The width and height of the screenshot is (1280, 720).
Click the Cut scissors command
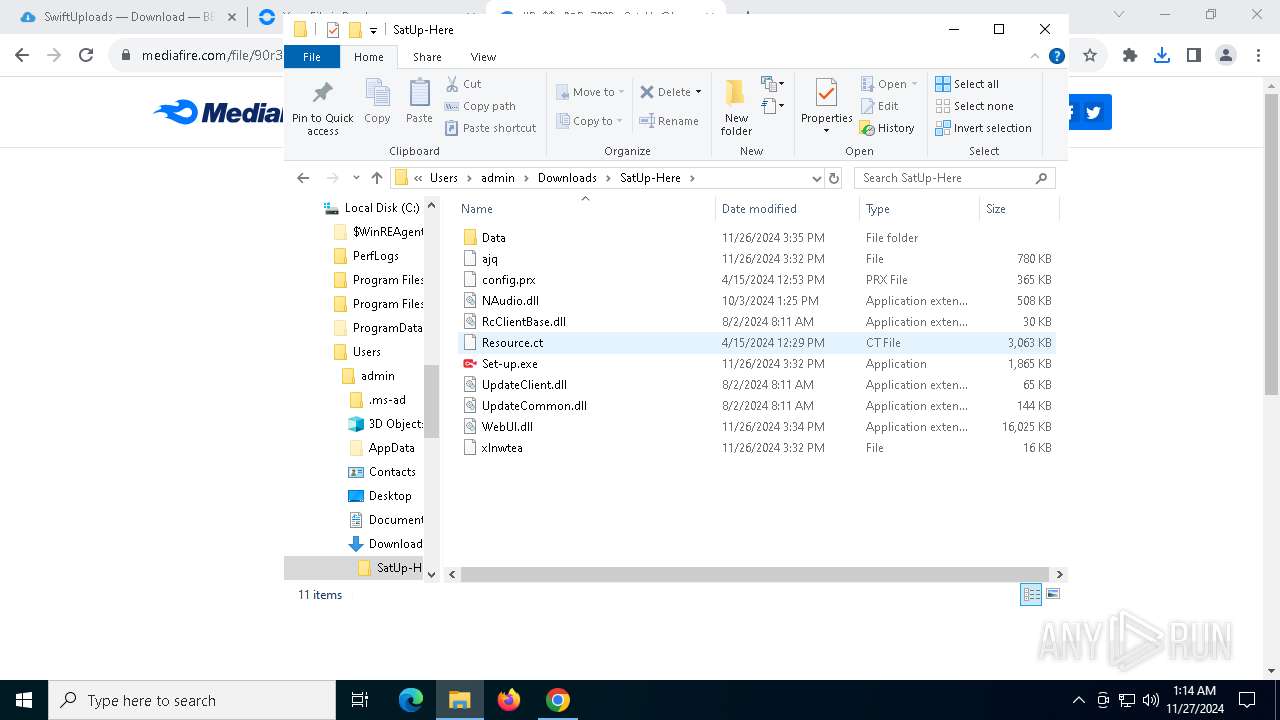tap(463, 84)
